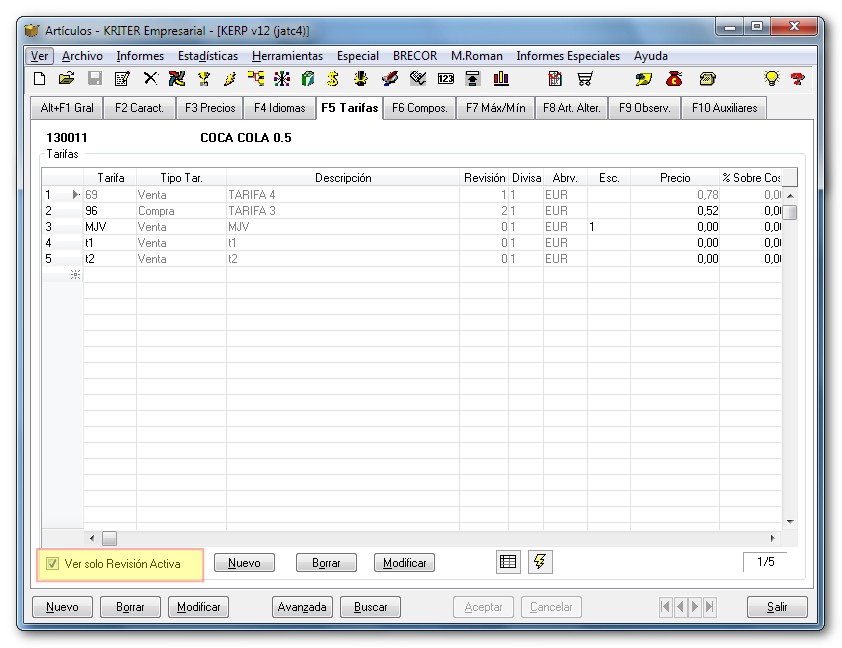The width and height of the screenshot is (842, 648).
Task: Click the red calendar toolbar icon
Action: 555,79
